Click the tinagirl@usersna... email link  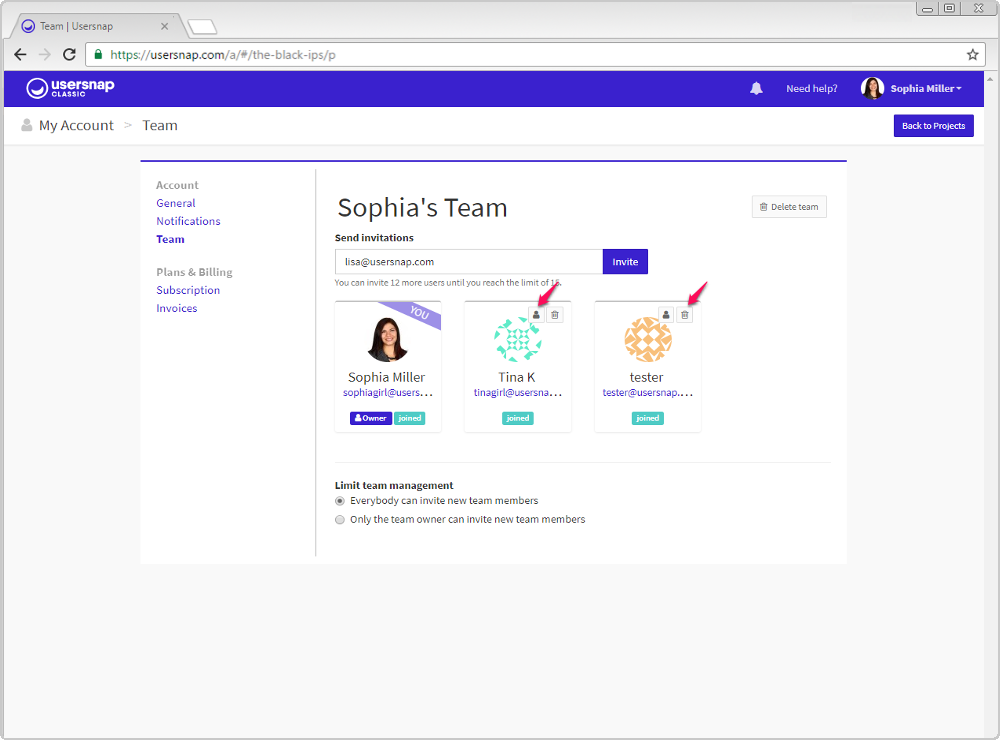[x=517, y=392]
